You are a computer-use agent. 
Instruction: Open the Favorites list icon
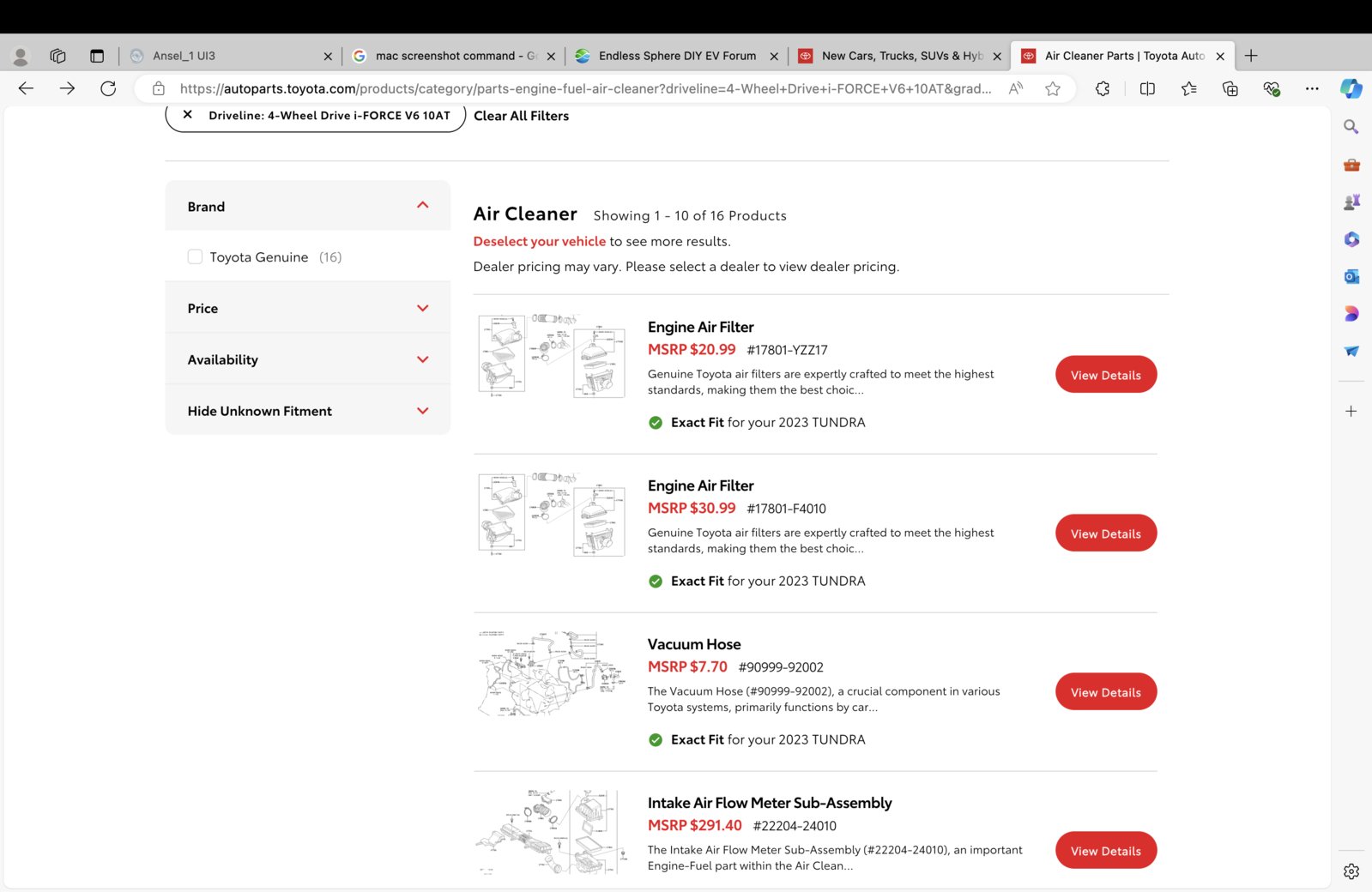coord(1188,88)
